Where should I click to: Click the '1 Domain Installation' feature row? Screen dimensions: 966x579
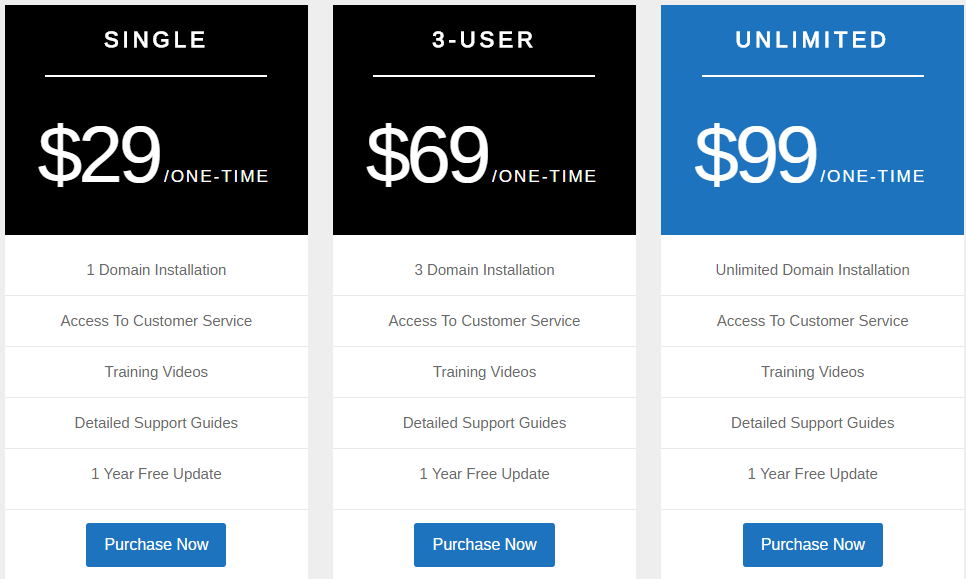[x=156, y=270]
